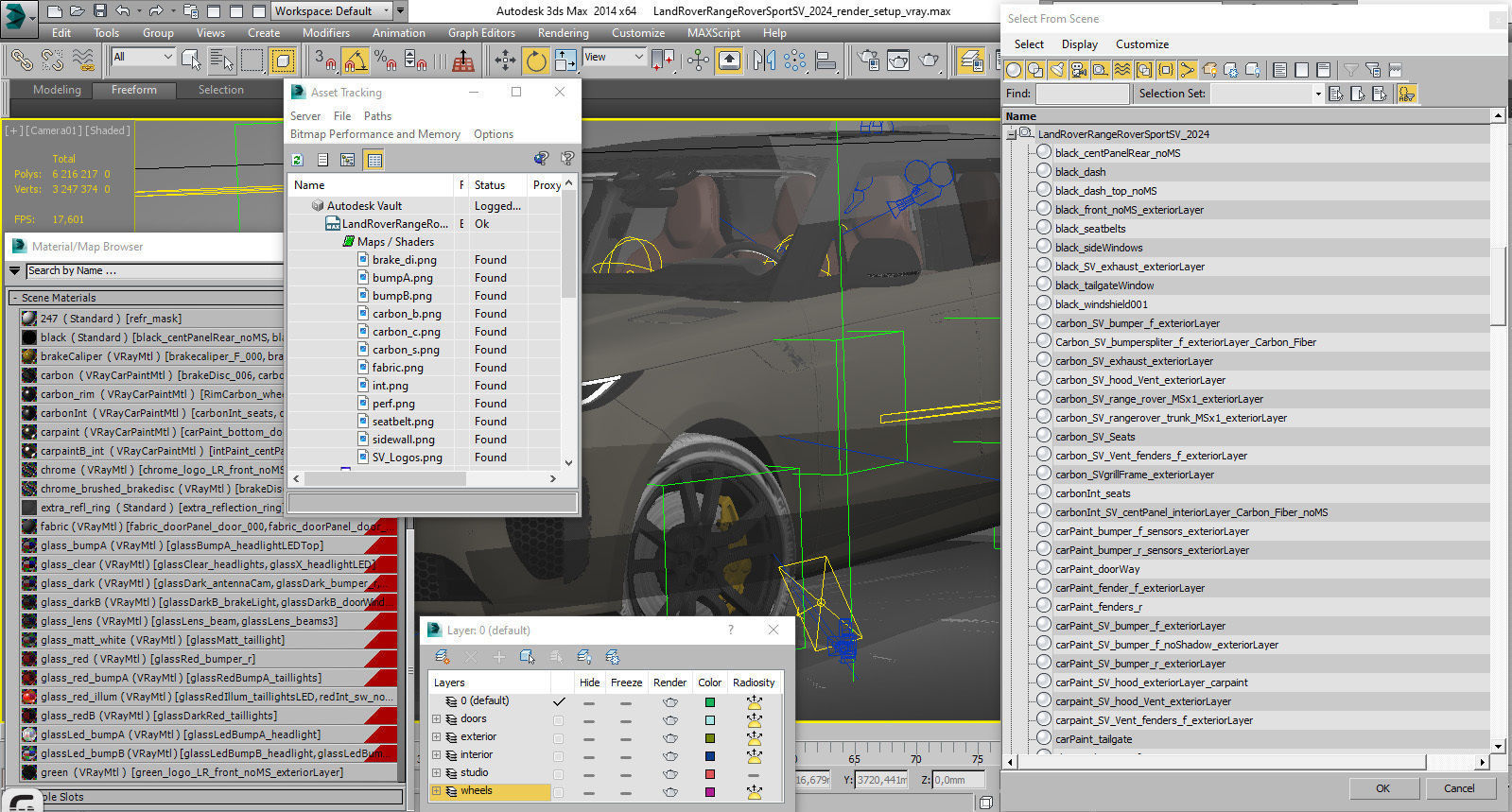Image resolution: width=1512 pixels, height=812 pixels.
Task: Click the Layers column header
Action: point(490,682)
